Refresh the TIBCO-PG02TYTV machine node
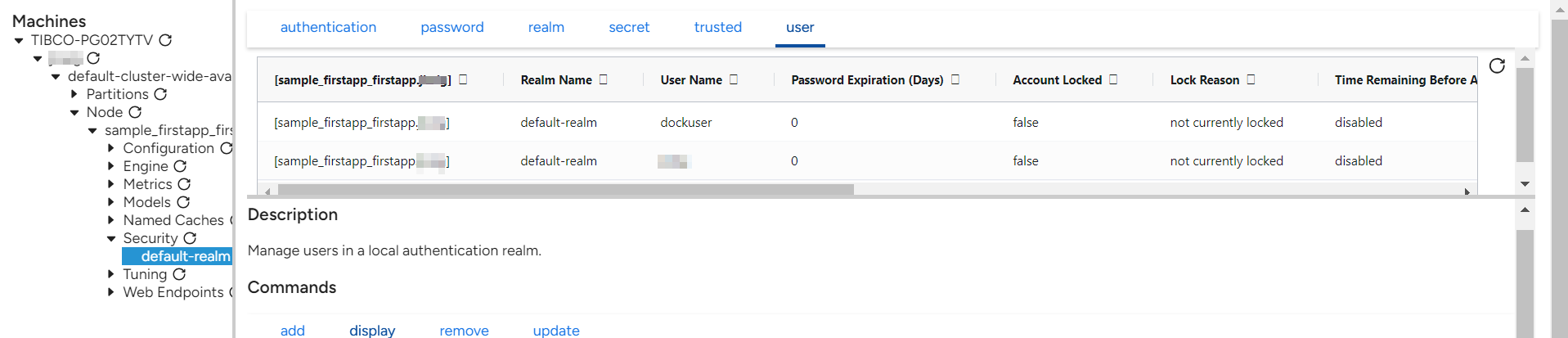Image resolution: width=1568 pixels, height=338 pixels. click(165, 40)
